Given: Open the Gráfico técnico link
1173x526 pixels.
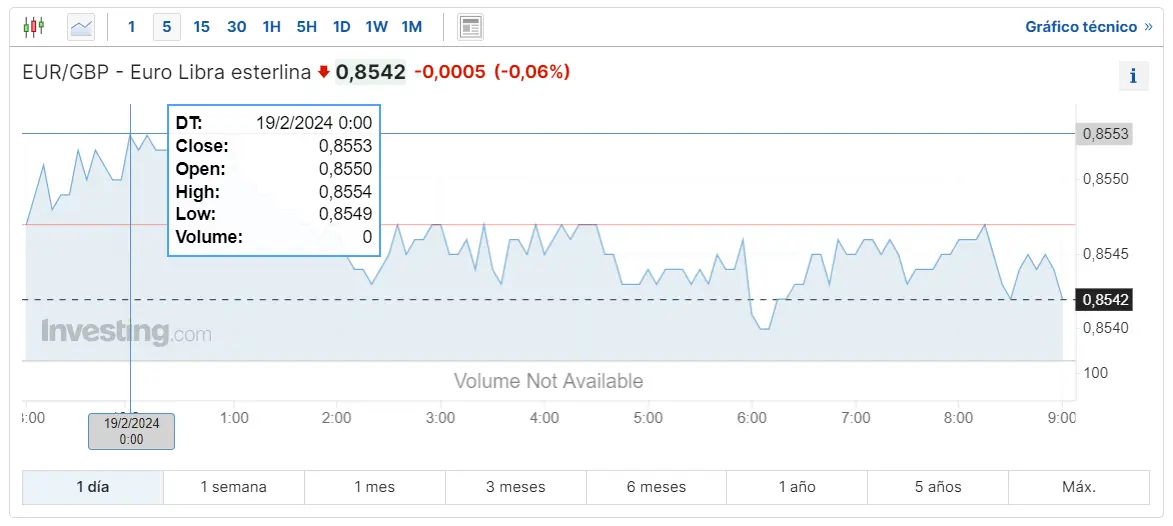Looking at the screenshot, I should (1088, 27).
